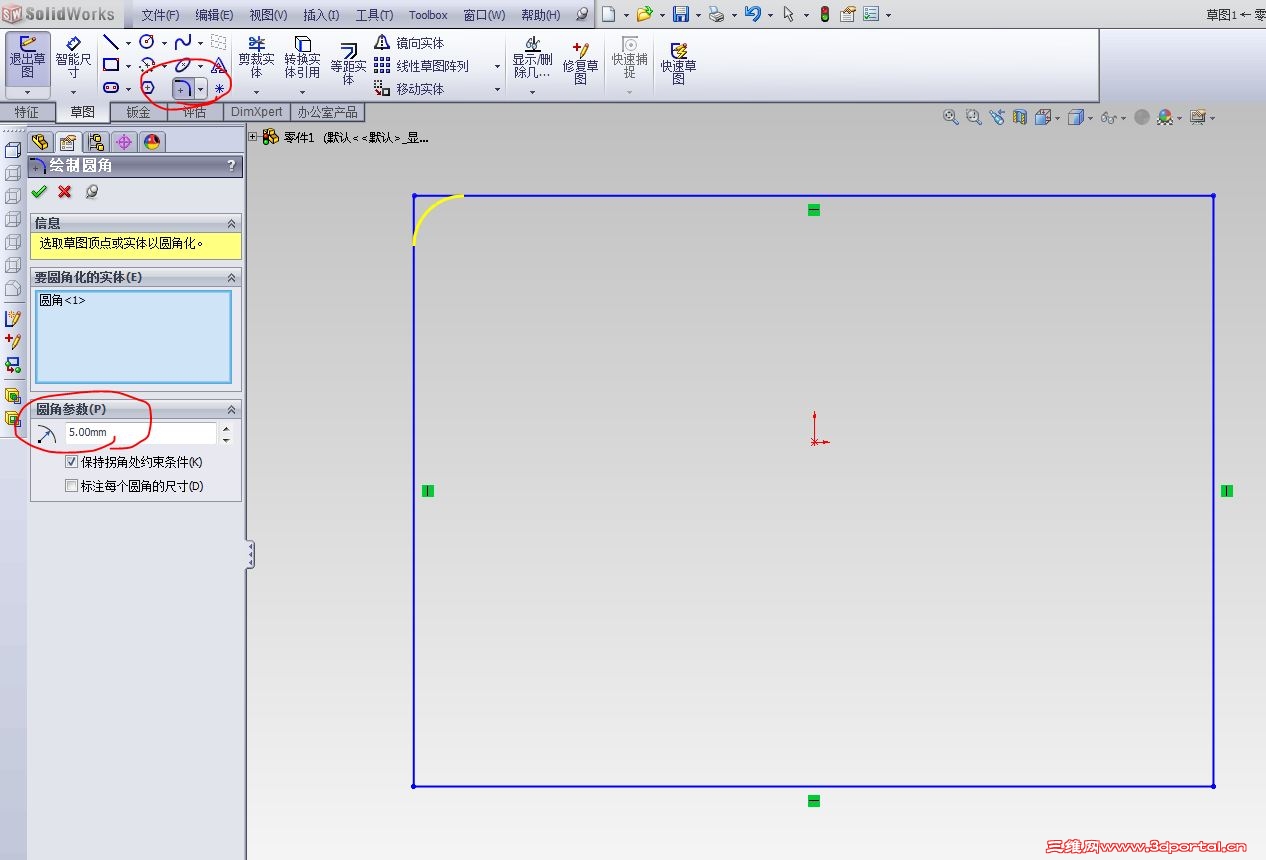
Task: Click Rapid Sketch (快速草图) tool
Action: pyautogui.click(x=678, y=62)
